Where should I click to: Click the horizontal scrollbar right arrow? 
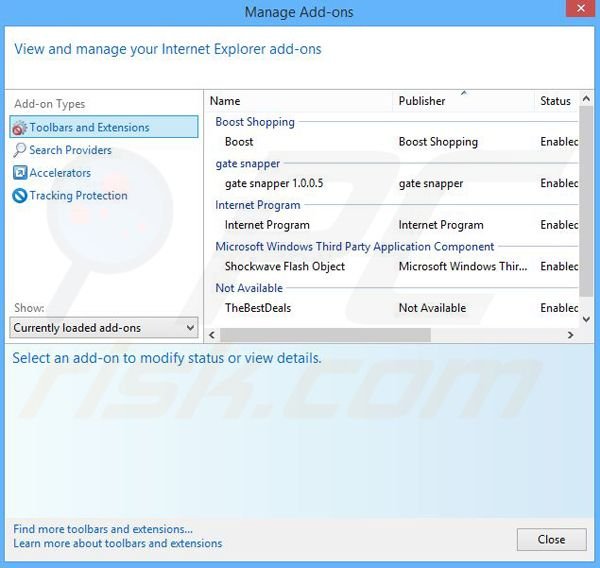[571, 335]
